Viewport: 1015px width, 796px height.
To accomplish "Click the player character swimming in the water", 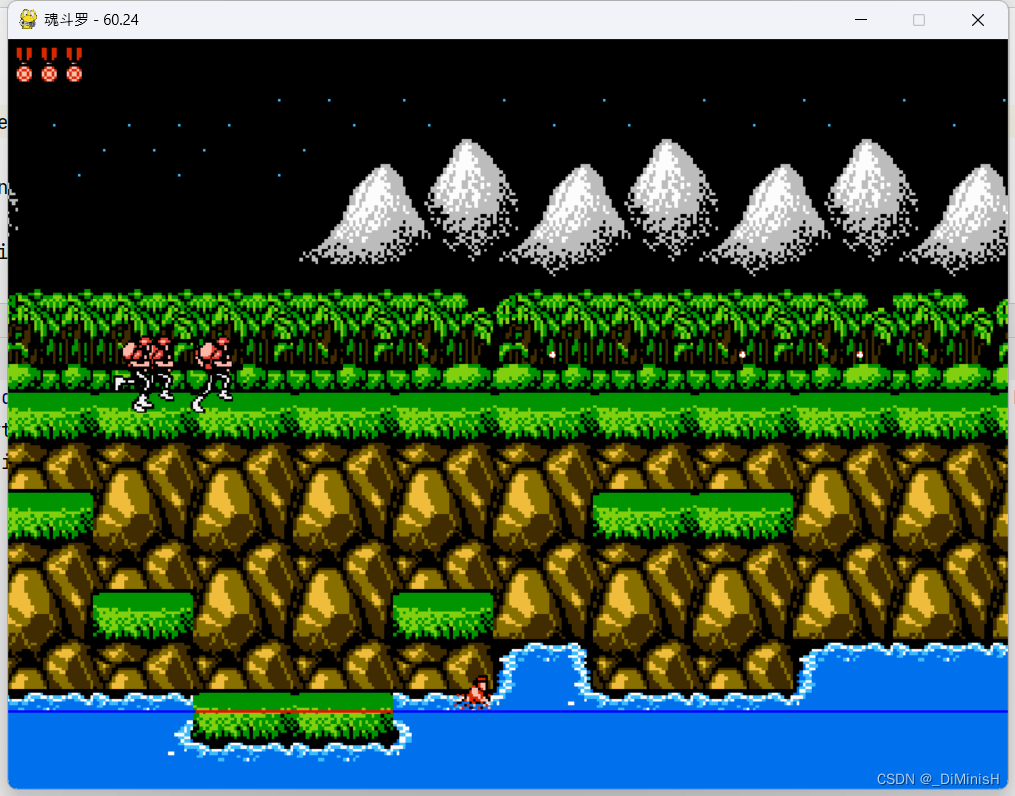I will tap(476, 692).
